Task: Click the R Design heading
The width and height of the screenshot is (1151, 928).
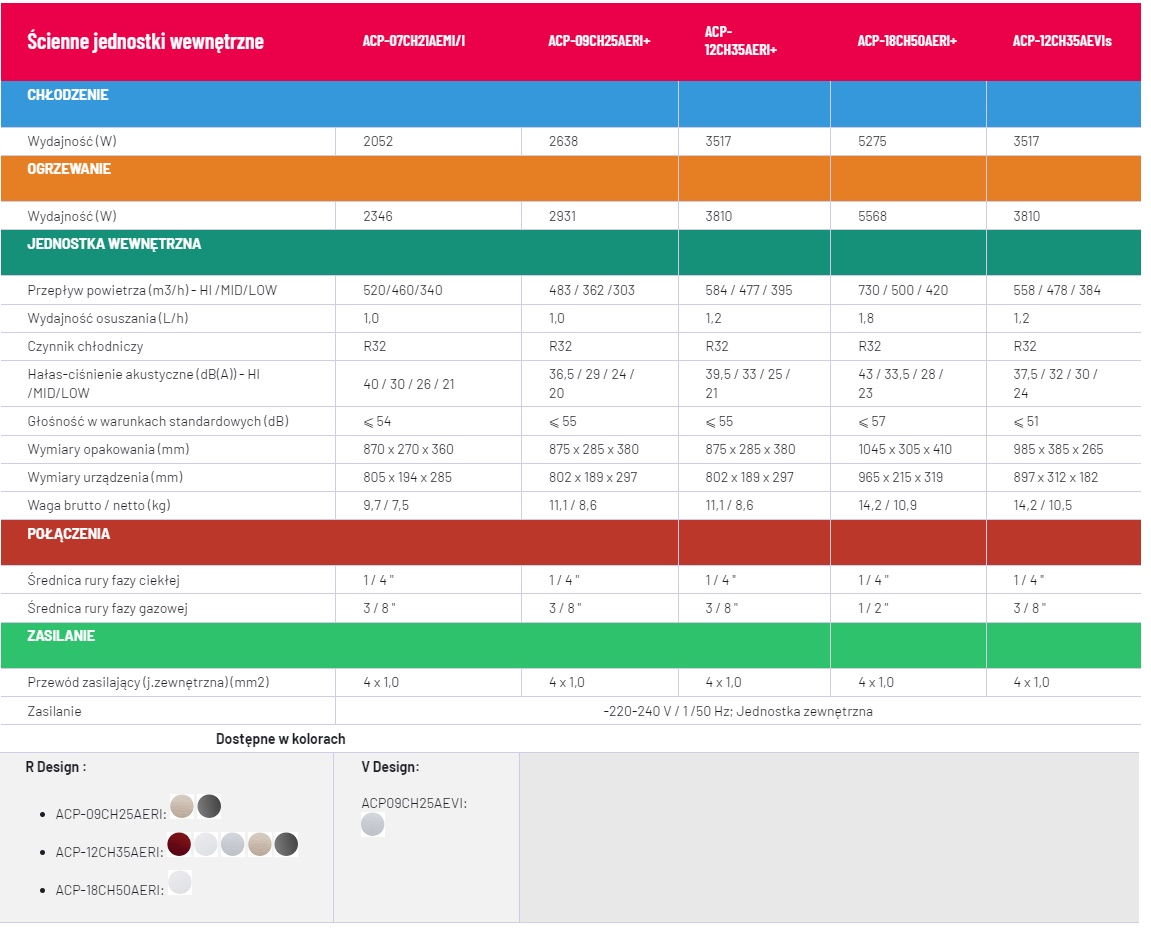Action: [56, 766]
